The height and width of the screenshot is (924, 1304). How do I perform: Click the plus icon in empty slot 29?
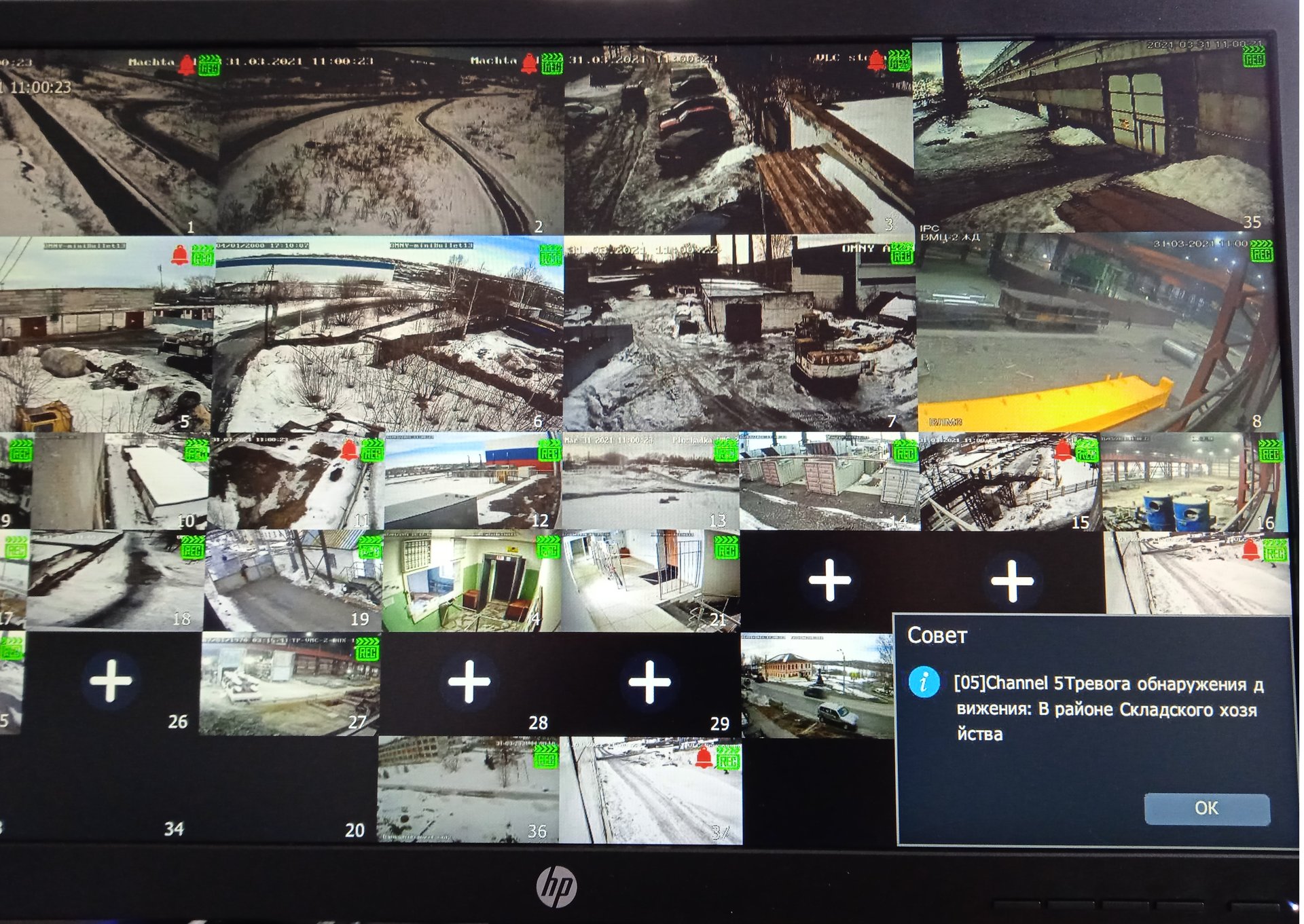coord(649,681)
